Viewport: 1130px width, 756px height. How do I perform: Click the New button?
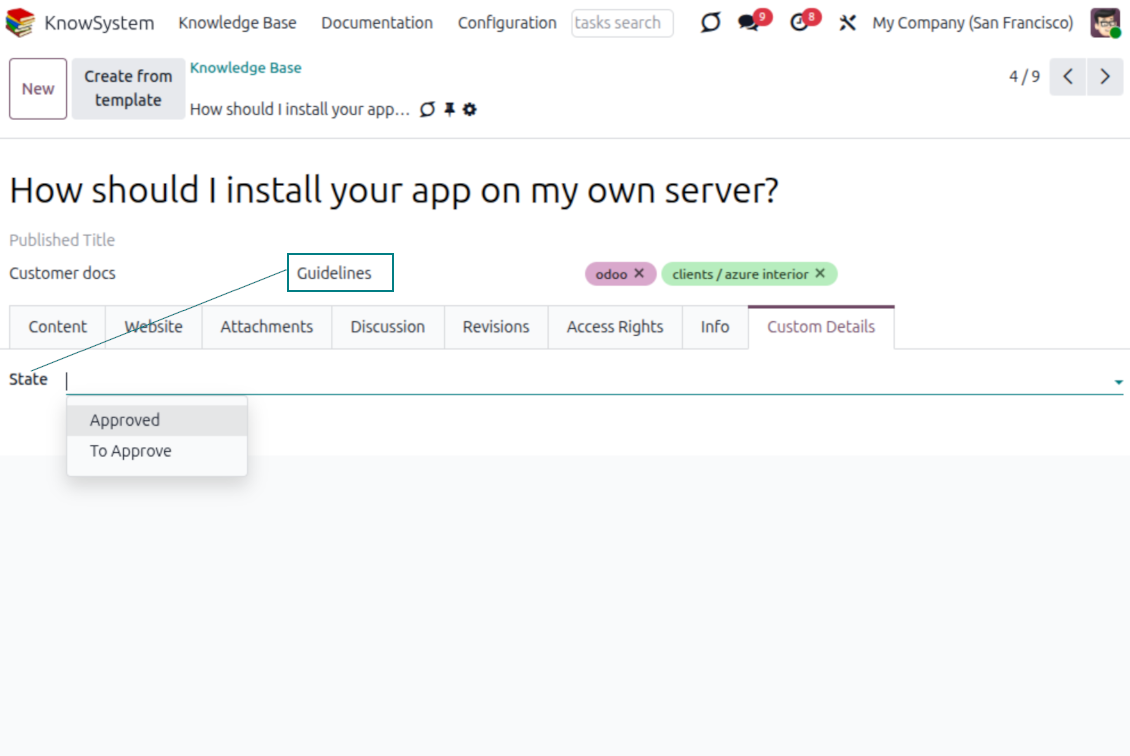[x=38, y=89]
